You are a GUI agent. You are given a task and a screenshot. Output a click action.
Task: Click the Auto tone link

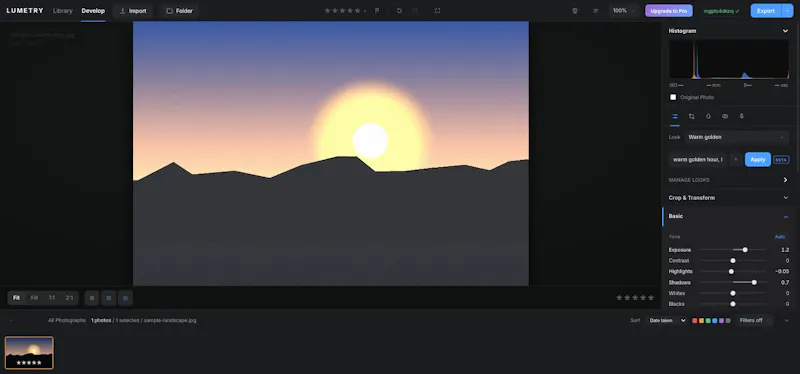(x=780, y=237)
